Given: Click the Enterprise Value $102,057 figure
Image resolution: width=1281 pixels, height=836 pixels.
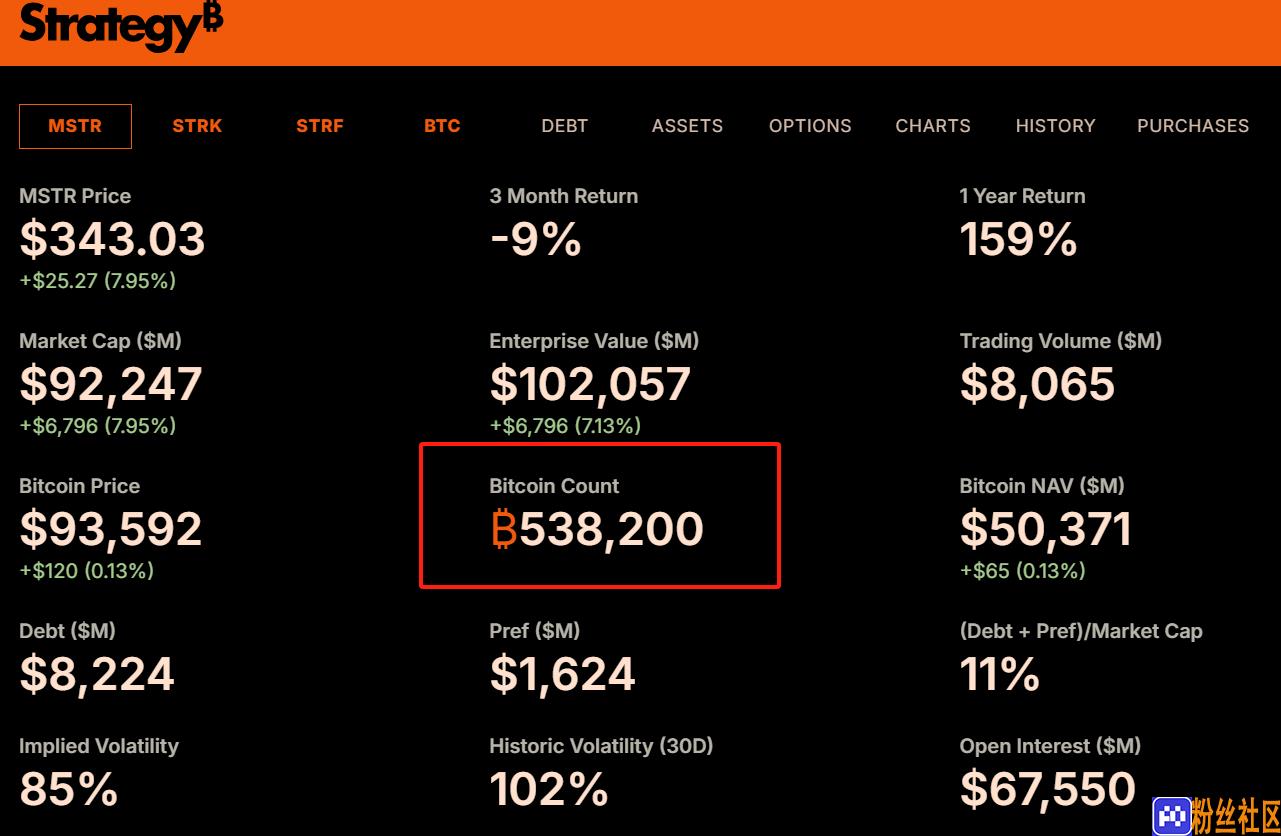Looking at the screenshot, I should [x=590, y=384].
